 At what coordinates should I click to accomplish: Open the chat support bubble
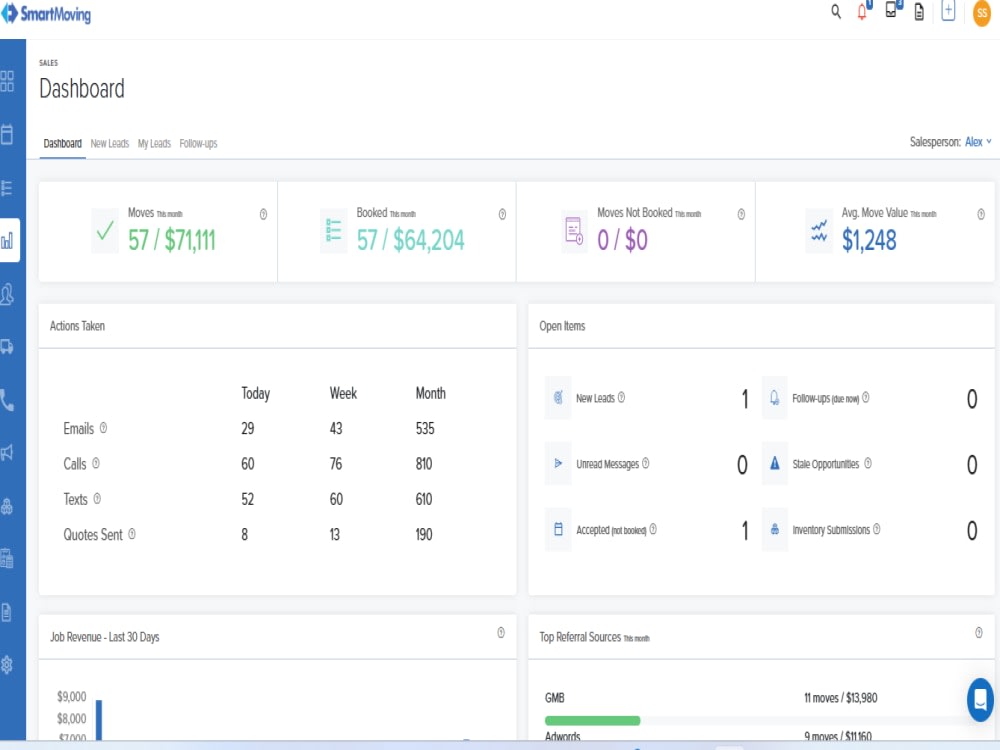click(x=980, y=700)
